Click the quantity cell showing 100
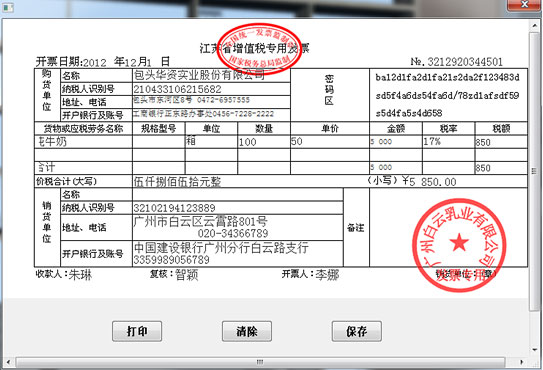543x370 pixels. click(x=264, y=142)
